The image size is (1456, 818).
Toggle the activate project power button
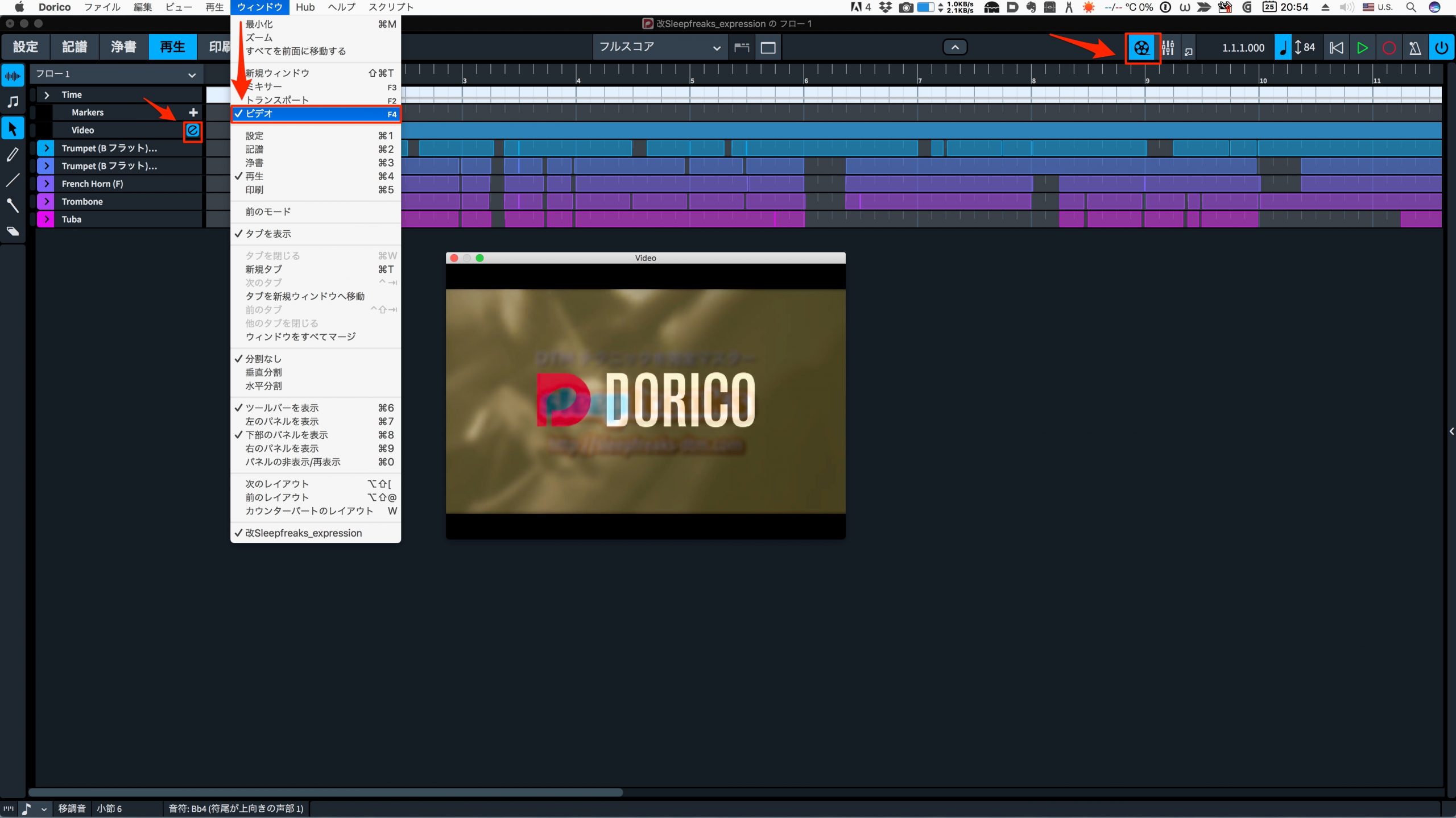[1442, 48]
